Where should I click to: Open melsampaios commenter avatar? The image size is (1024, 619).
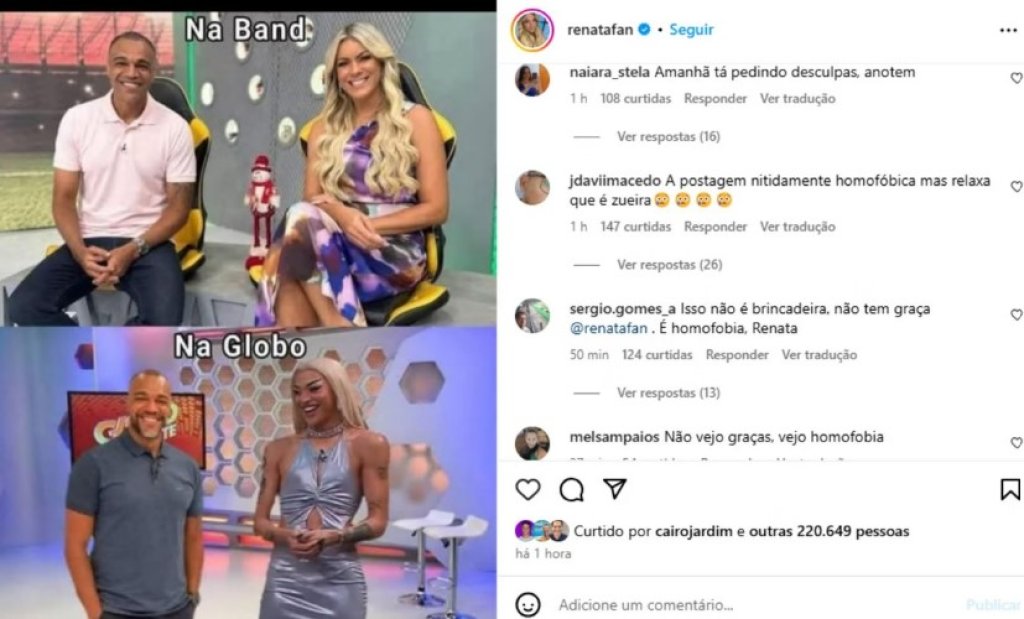tap(532, 443)
